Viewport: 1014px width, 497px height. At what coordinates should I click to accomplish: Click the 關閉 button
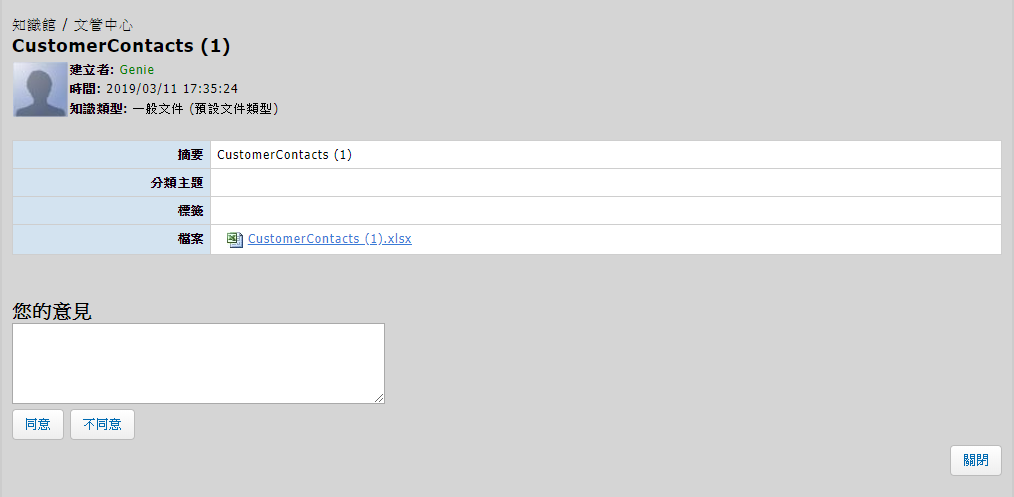click(975, 460)
